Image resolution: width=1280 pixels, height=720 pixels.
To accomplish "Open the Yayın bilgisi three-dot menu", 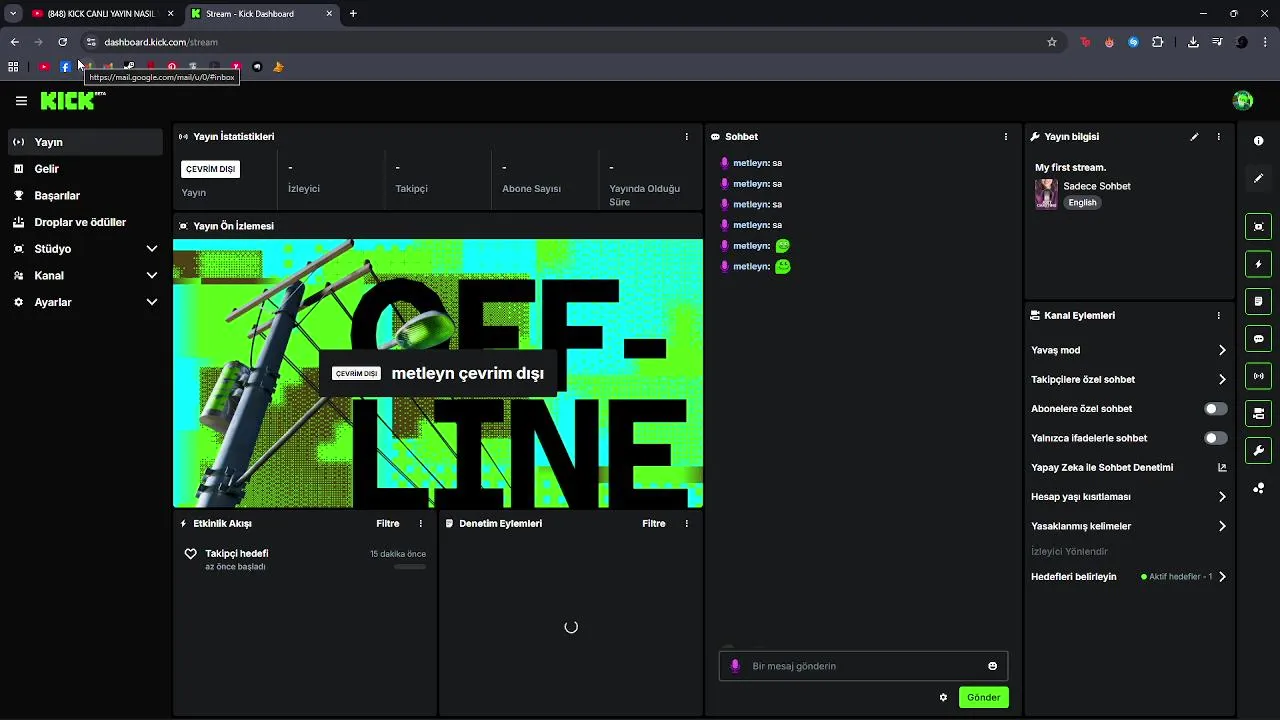I will coord(1218,137).
